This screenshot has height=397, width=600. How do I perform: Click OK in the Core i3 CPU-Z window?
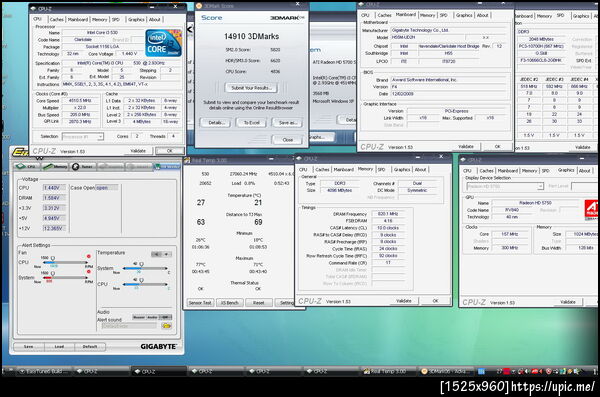coord(170,151)
